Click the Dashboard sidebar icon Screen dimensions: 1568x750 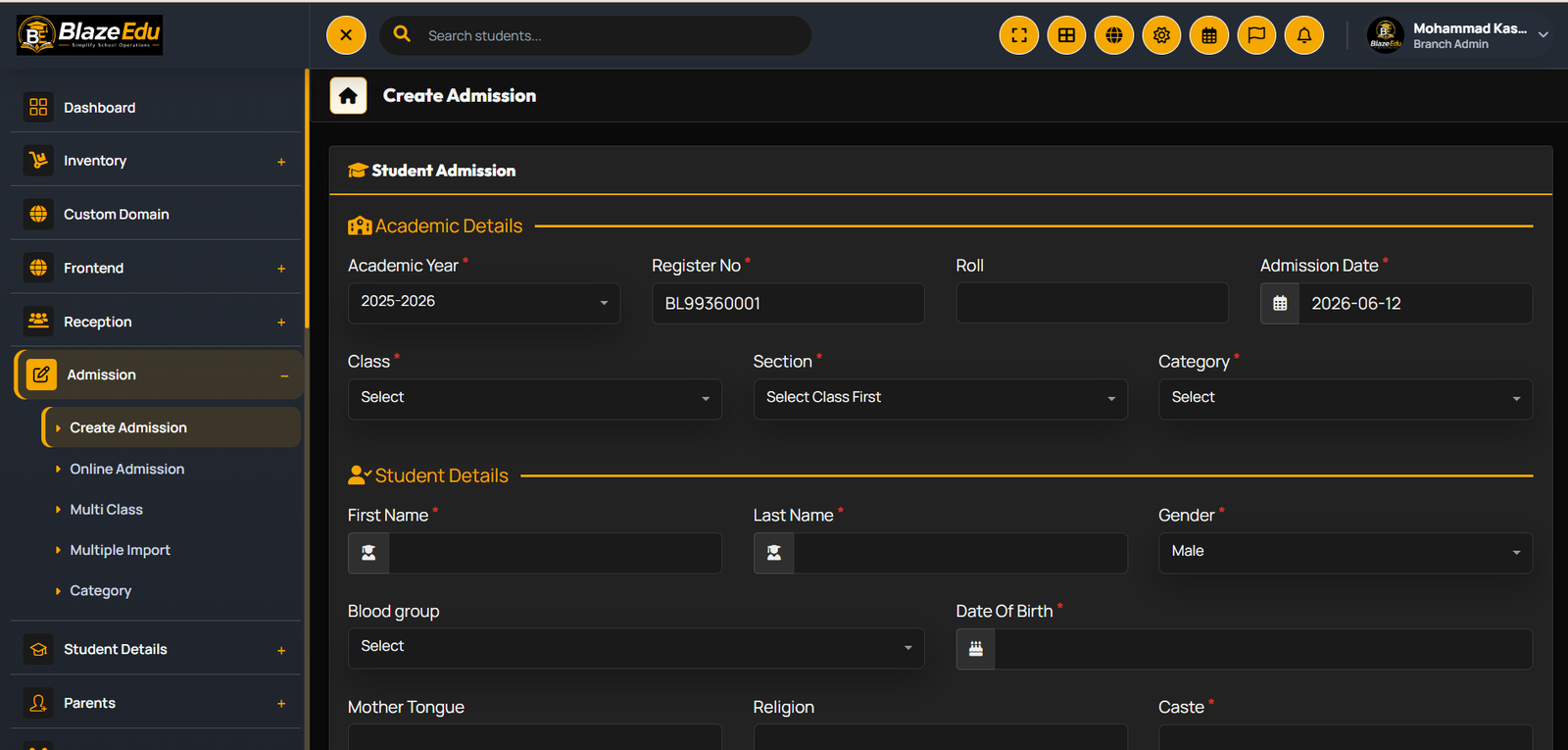[x=38, y=107]
